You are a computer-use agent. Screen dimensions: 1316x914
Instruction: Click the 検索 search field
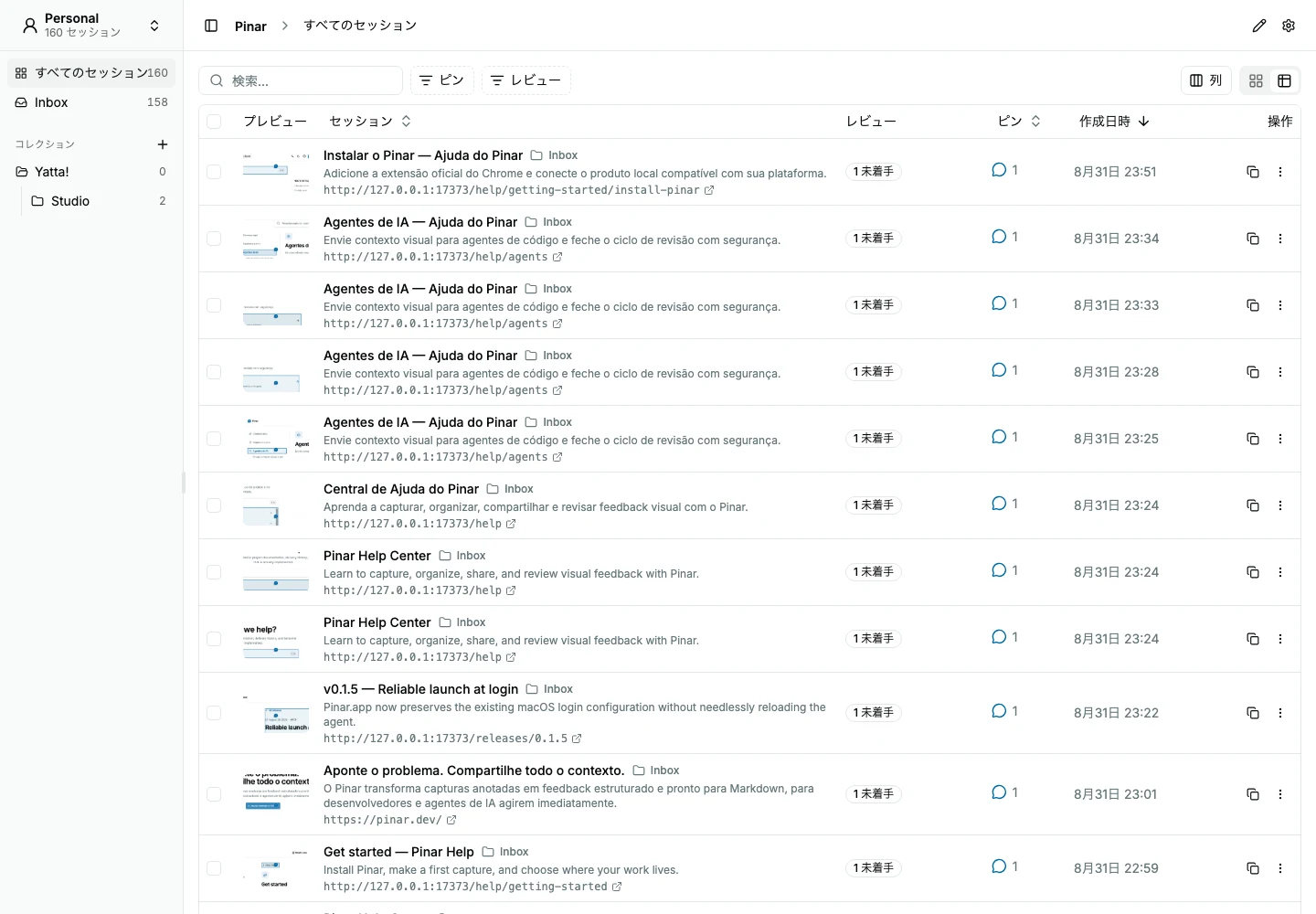(301, 80)
